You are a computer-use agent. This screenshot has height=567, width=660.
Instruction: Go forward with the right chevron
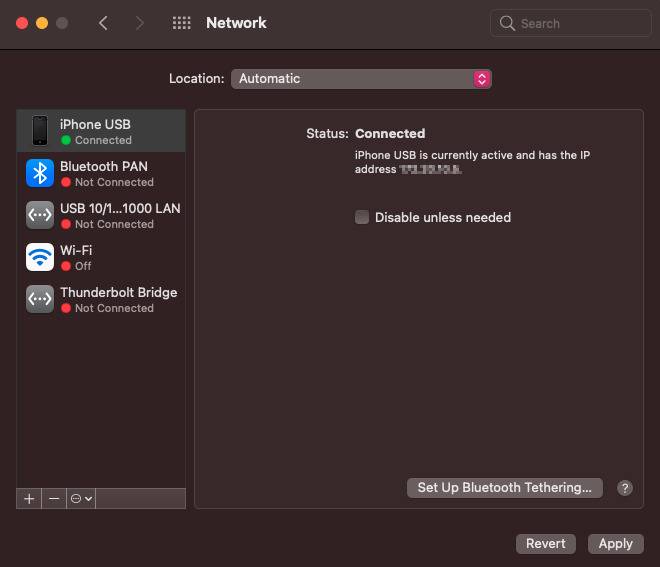(139, 23)
